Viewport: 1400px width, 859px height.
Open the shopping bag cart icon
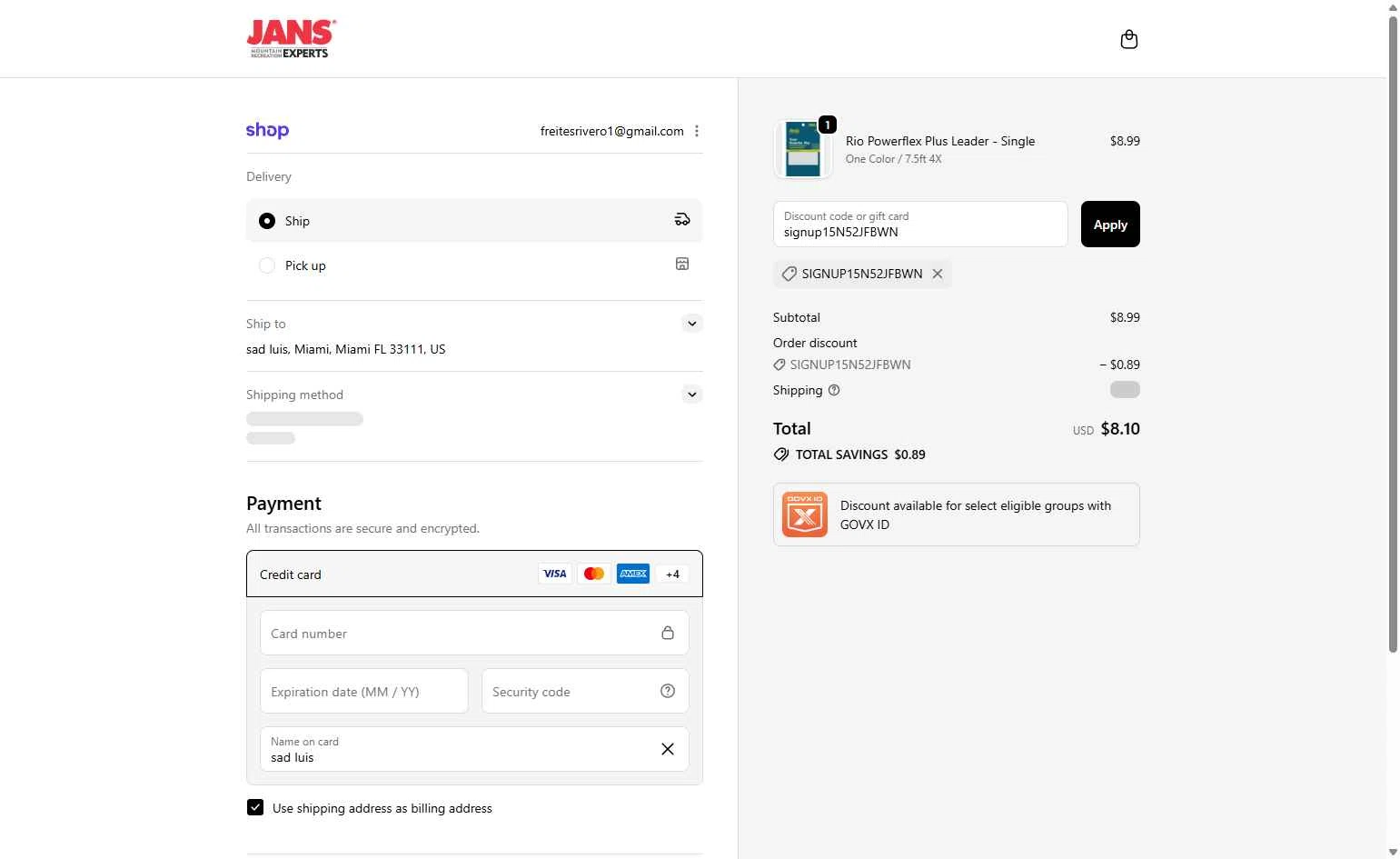click(x=1129, y=39)
